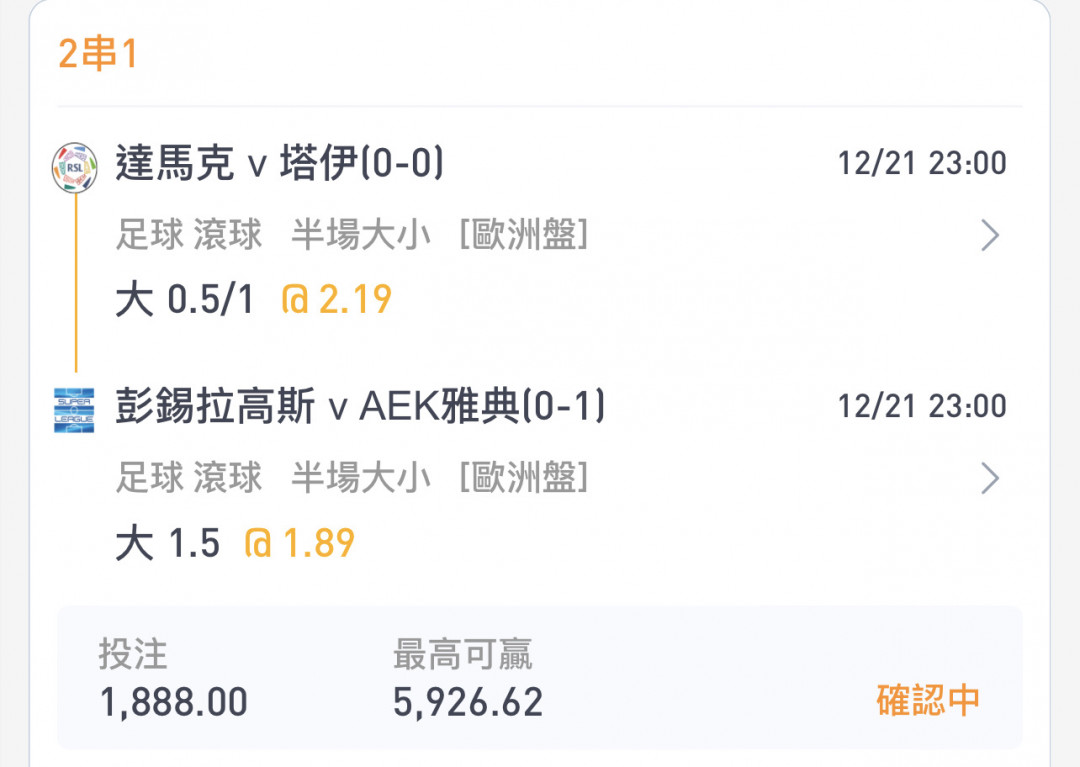Click second match 12/21 23:00 timestamp
The height and width of the screenshot is (767, 1080).
pyautogui.click(x=922, y=406)
